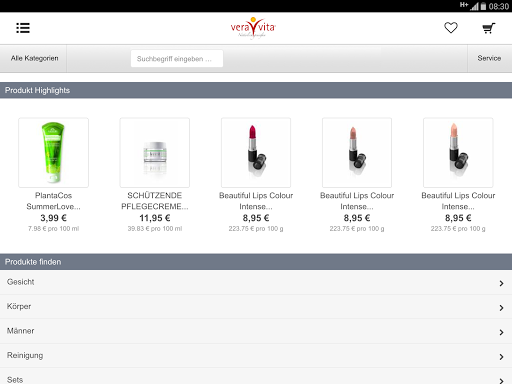Focus the Suchbegriff eingeben search field
512x384 pixels.
pyautogui.click(x=177, y=59)
